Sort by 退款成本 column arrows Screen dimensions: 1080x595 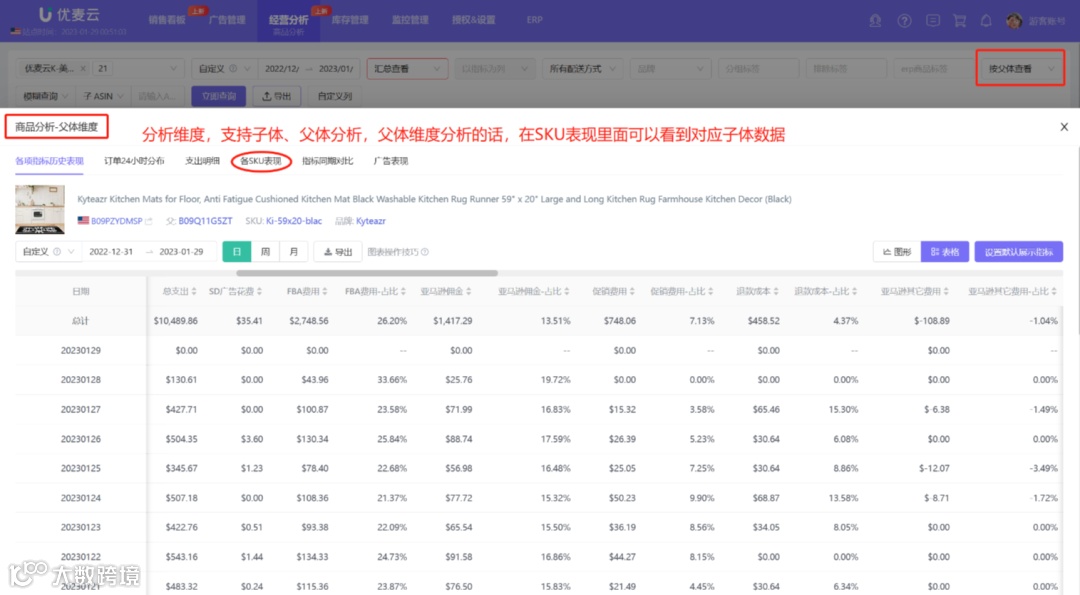pos(776,291)
